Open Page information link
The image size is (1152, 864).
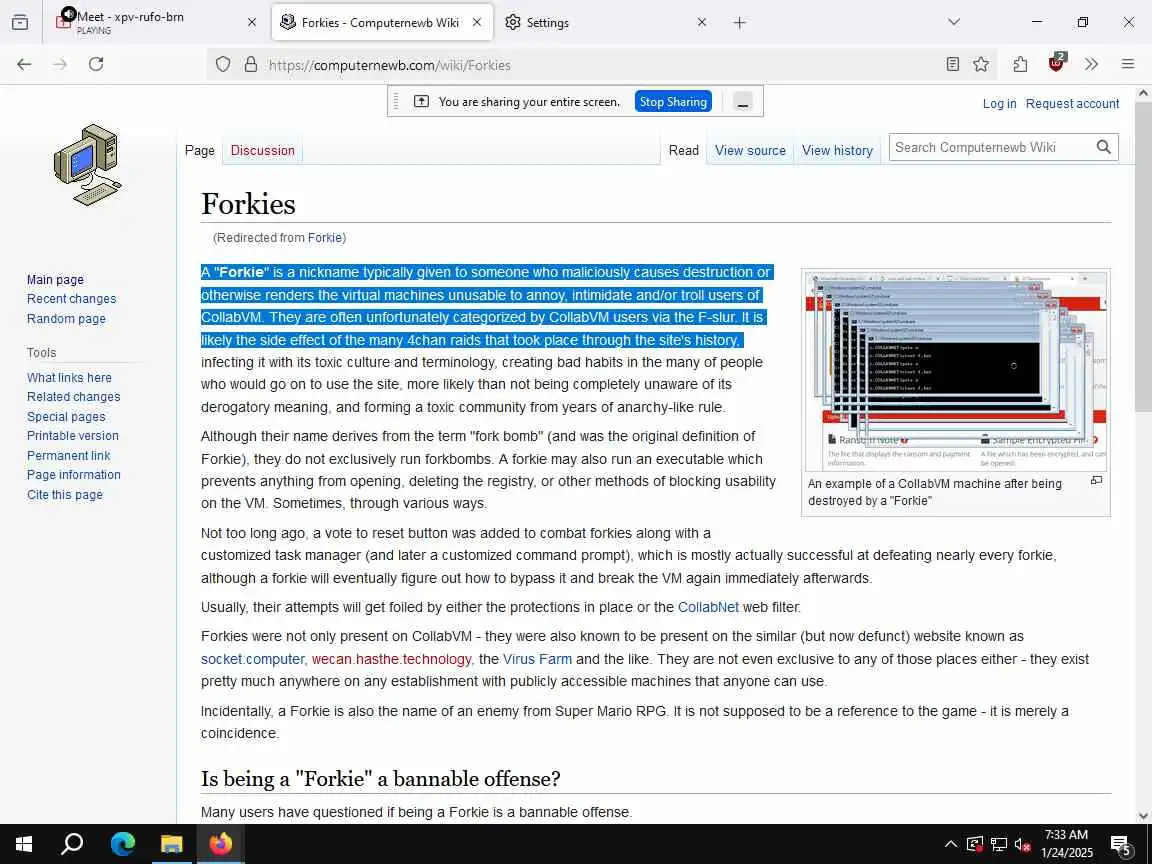click(73, 475)
